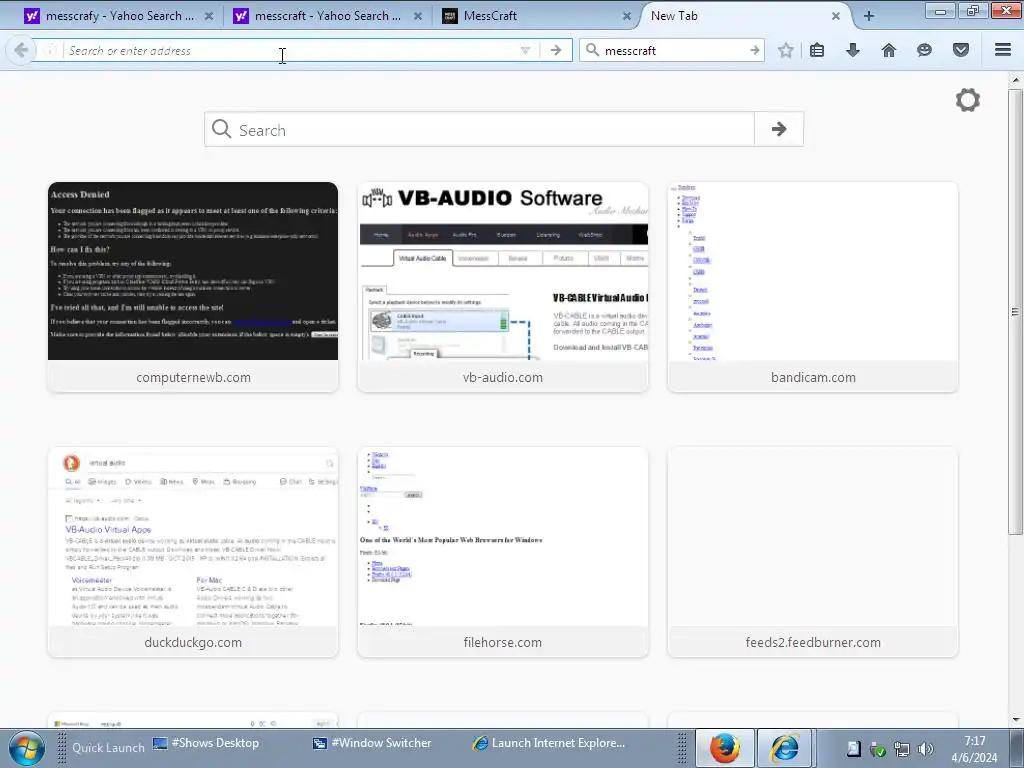Click the search magnifier in the toolbar search box
Viewport: 1024px width, 768px height.
592,50
